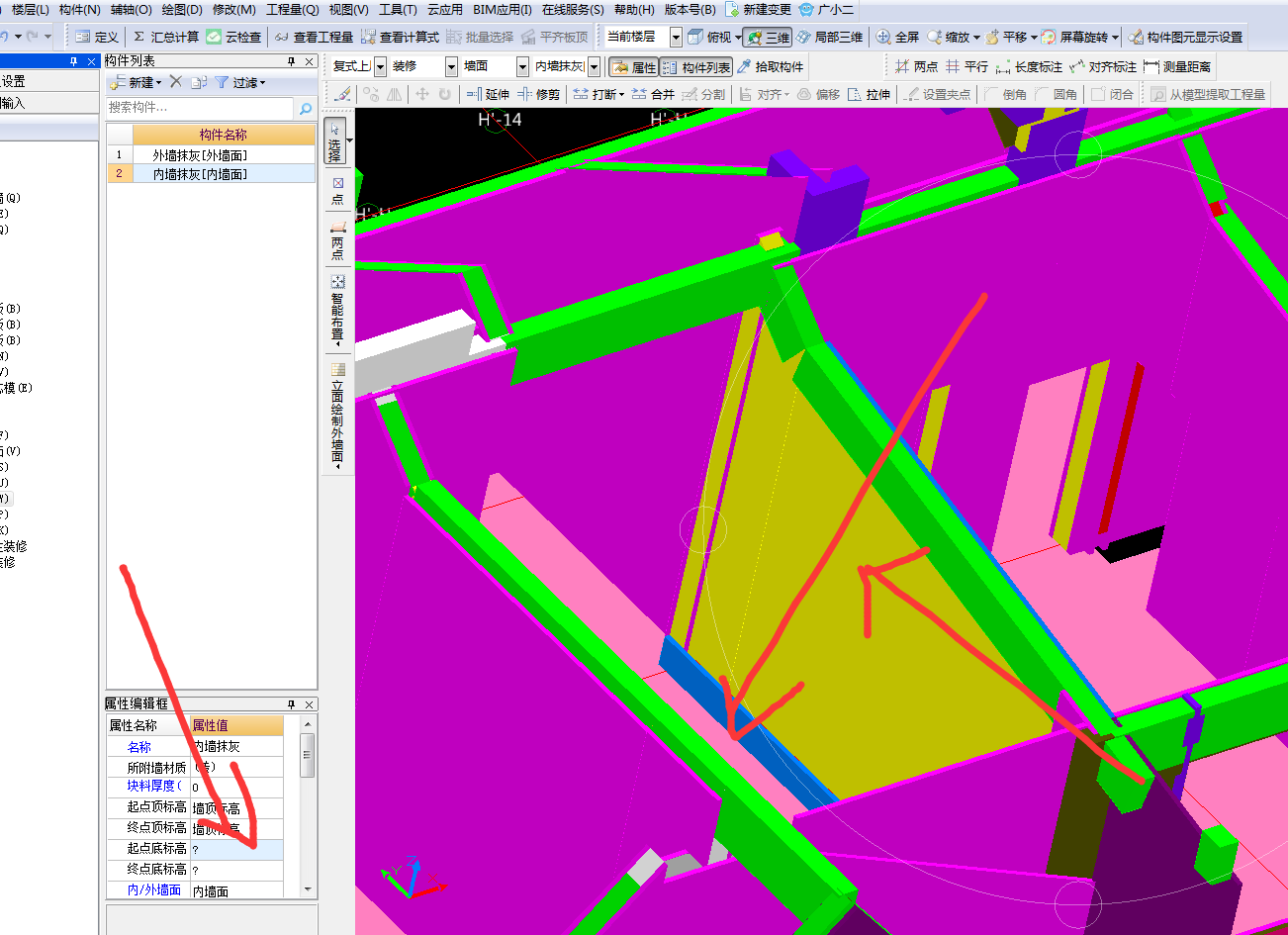Click 长度标注 length dimension tool
This screenshot has width=1288, height=935.
1029,66
